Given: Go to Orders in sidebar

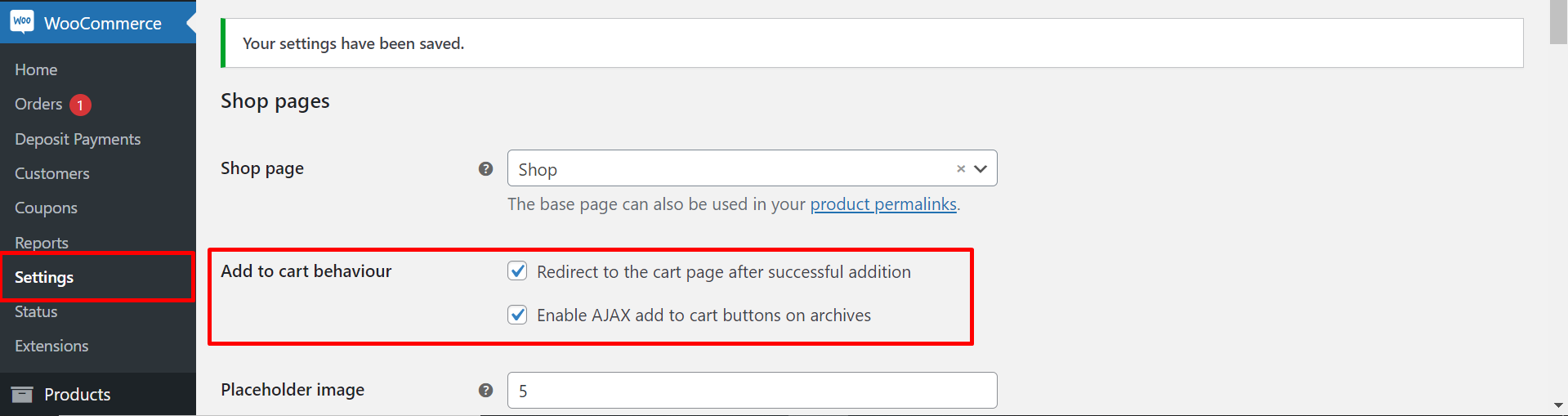Looking at the screenshot, I should point(38,104).
